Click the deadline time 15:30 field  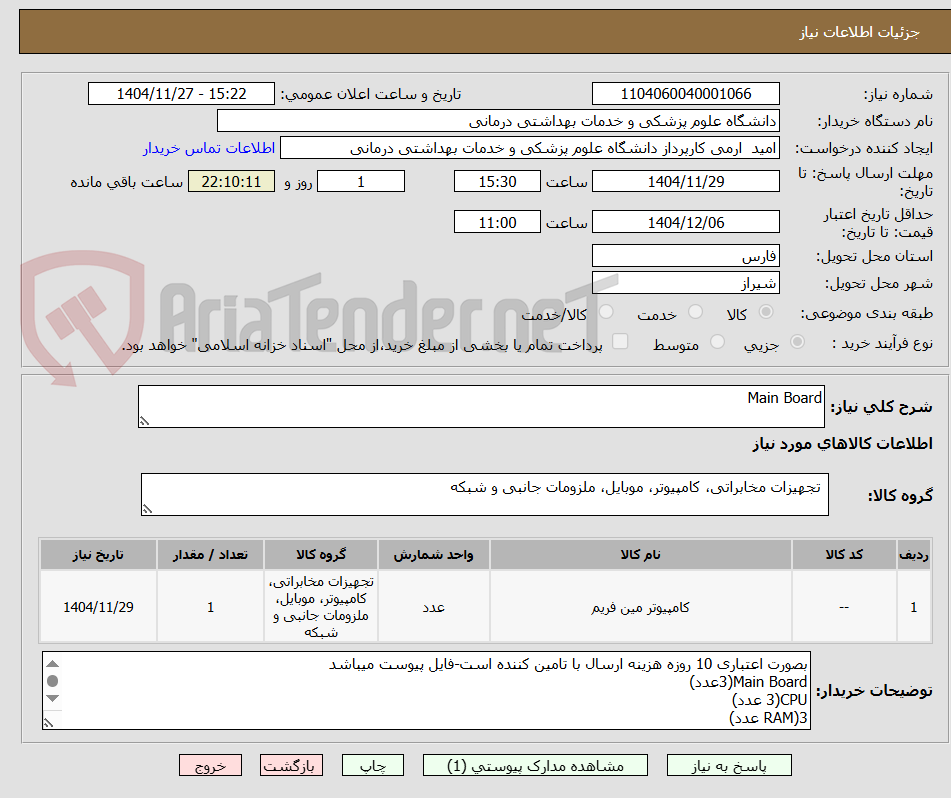(x=497, y=181)
